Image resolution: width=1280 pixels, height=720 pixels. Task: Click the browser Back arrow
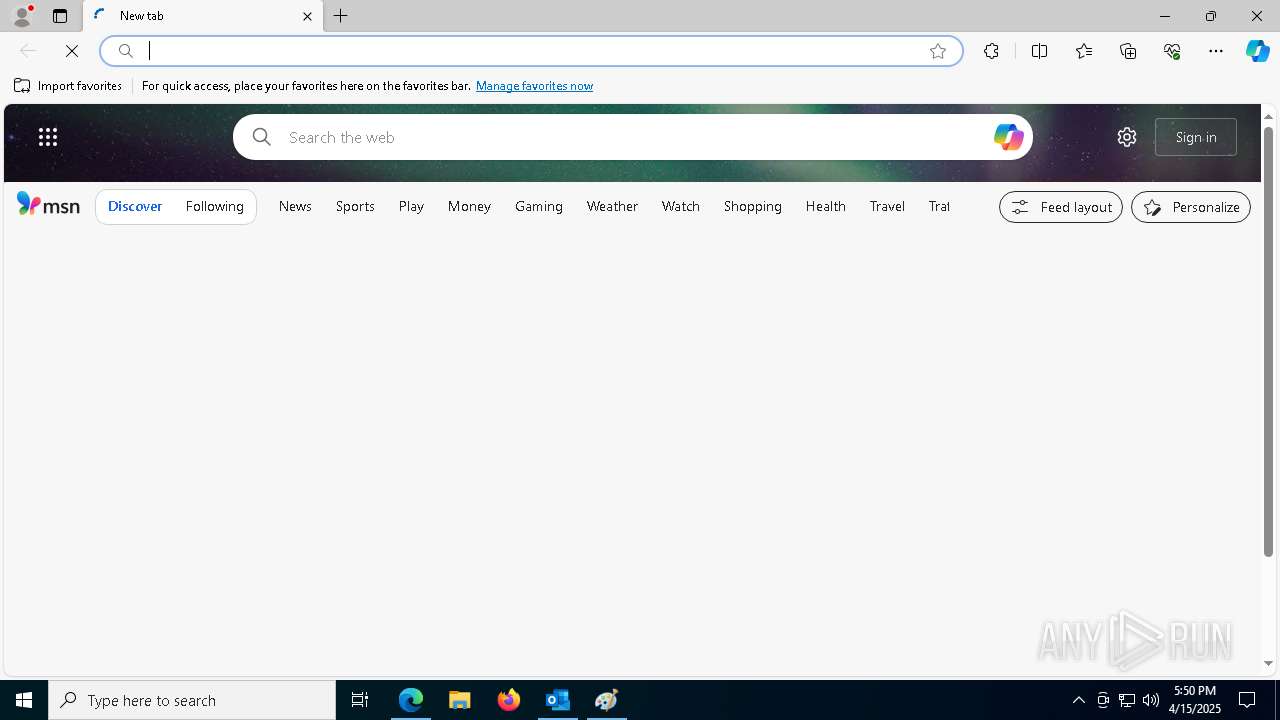(x=28, y=51)
